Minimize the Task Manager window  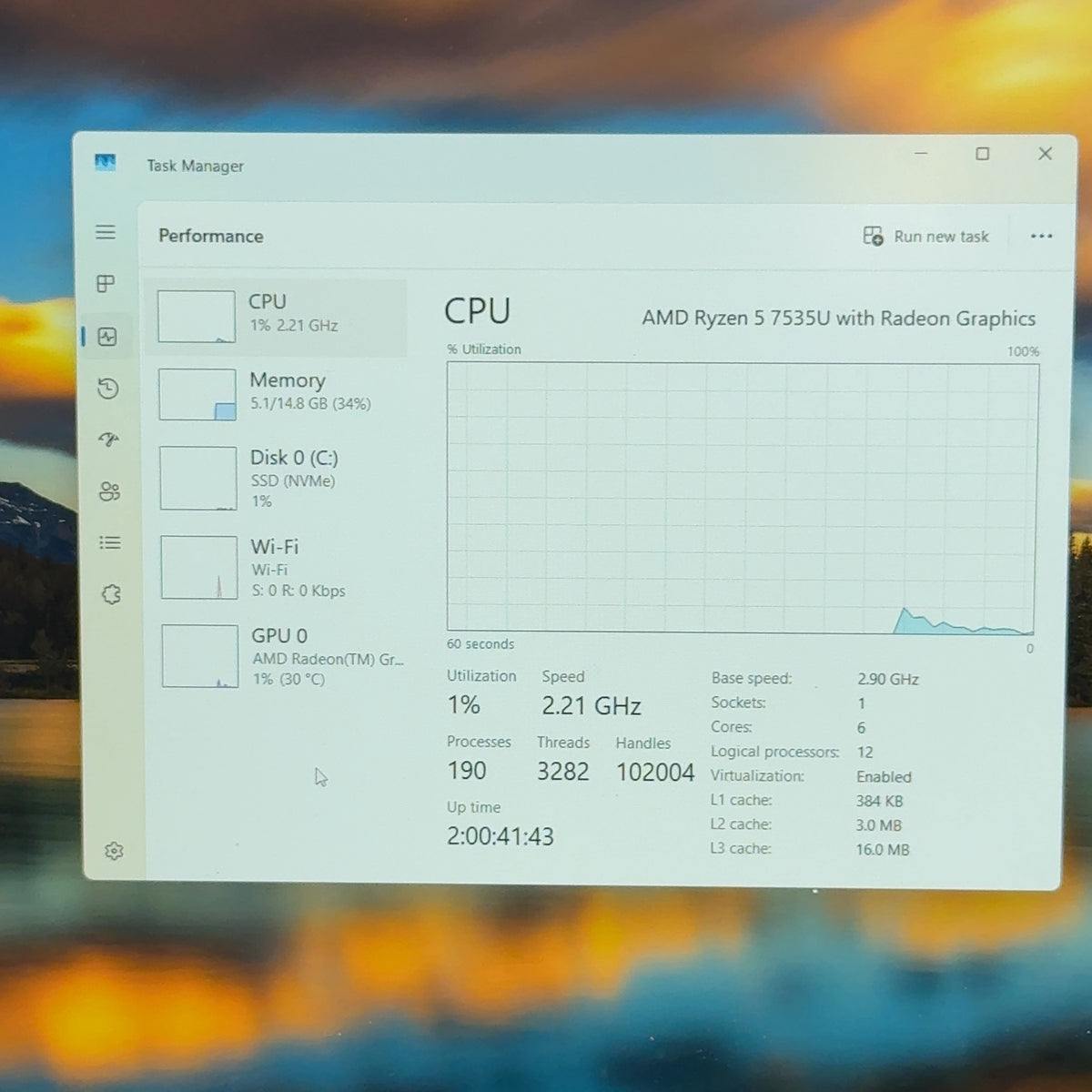[x=921, y=154]
